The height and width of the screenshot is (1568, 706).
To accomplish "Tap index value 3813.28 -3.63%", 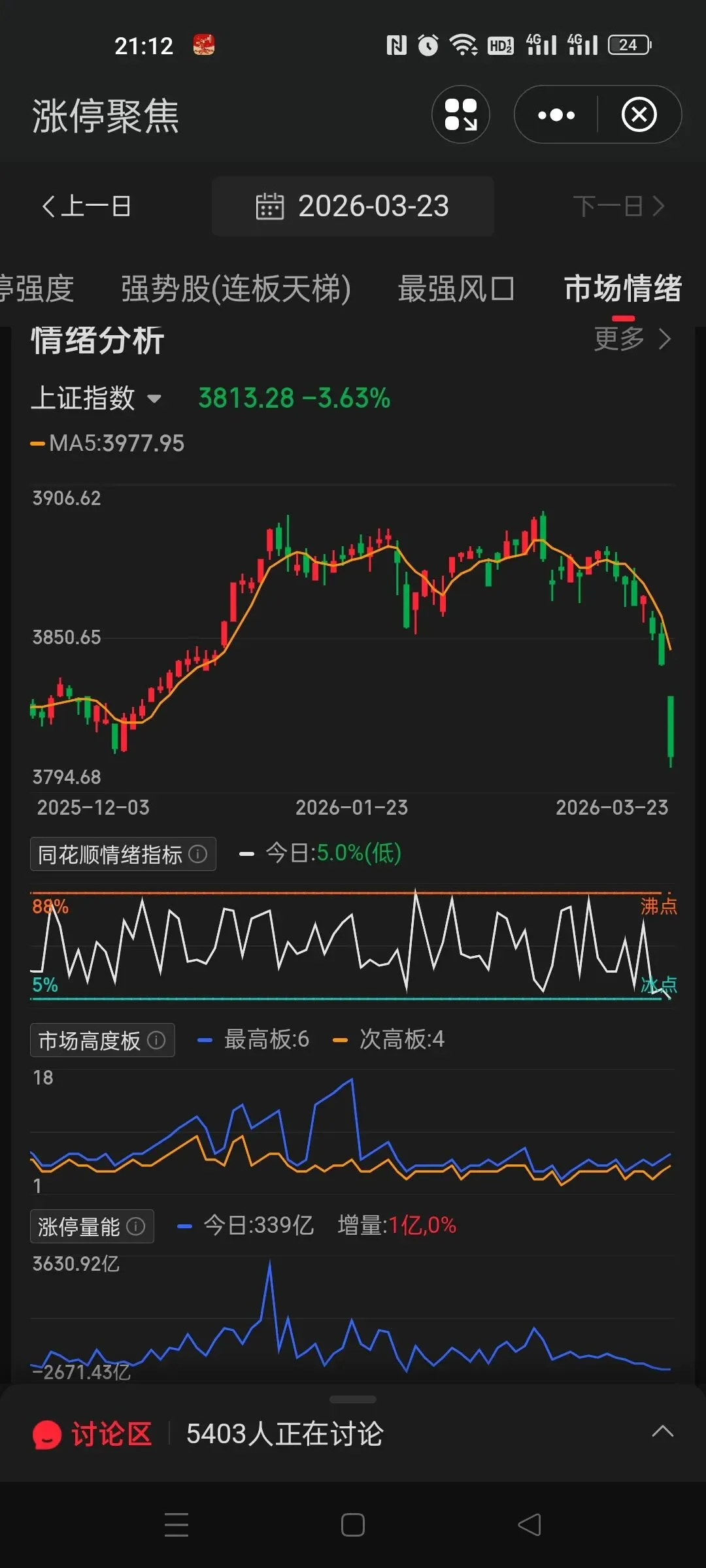I will tap(294, 398).
